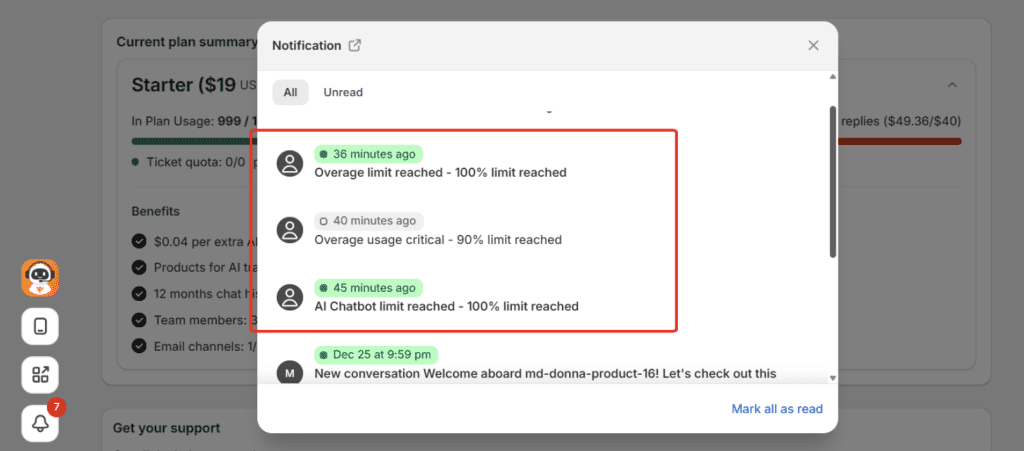
Task: Close the Notification dialog
Action: (813, 45)
